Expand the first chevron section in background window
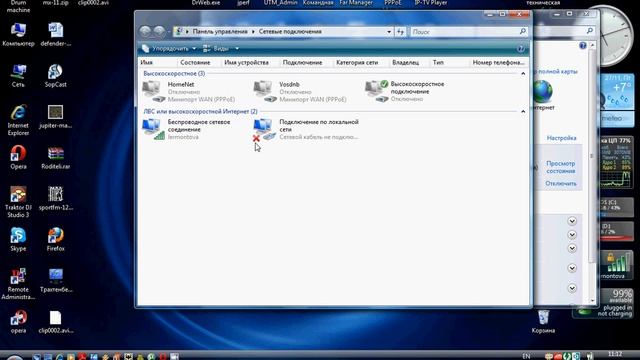This screenshot has width=640, height=360. (572, 221)
